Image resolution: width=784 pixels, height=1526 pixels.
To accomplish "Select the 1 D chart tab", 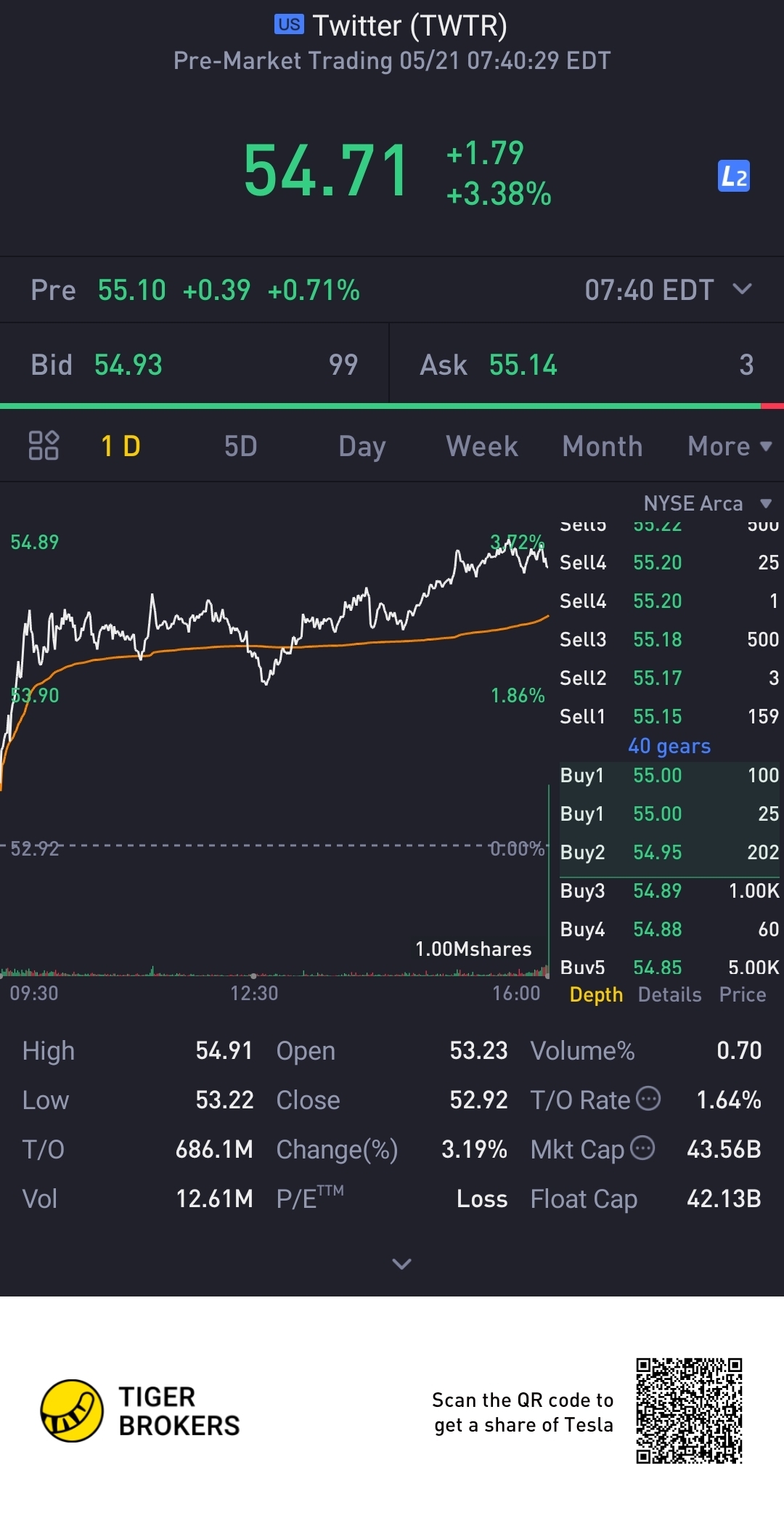I will coord(121,446).
